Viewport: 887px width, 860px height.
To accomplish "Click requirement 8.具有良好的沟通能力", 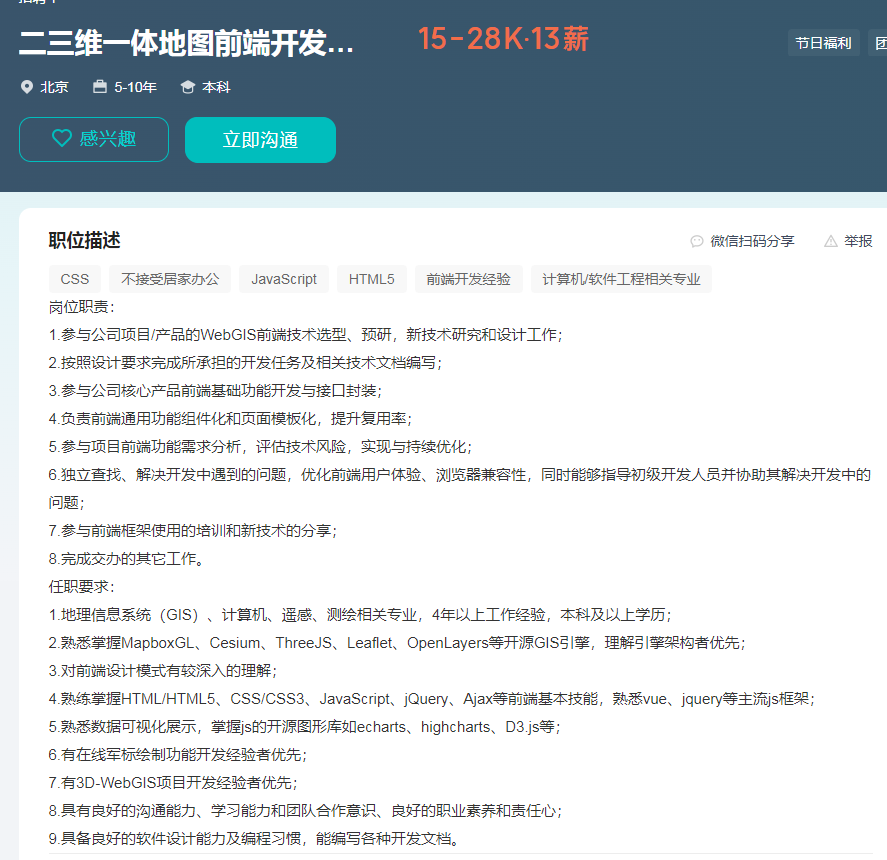I will point(306,811).
